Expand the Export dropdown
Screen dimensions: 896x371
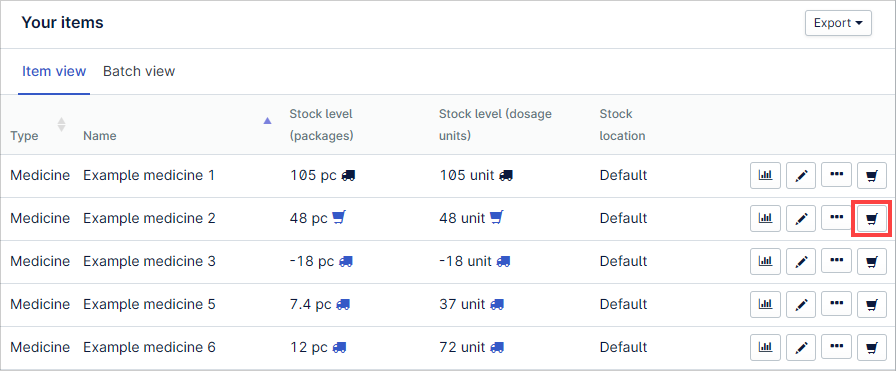tap(838, 23)
